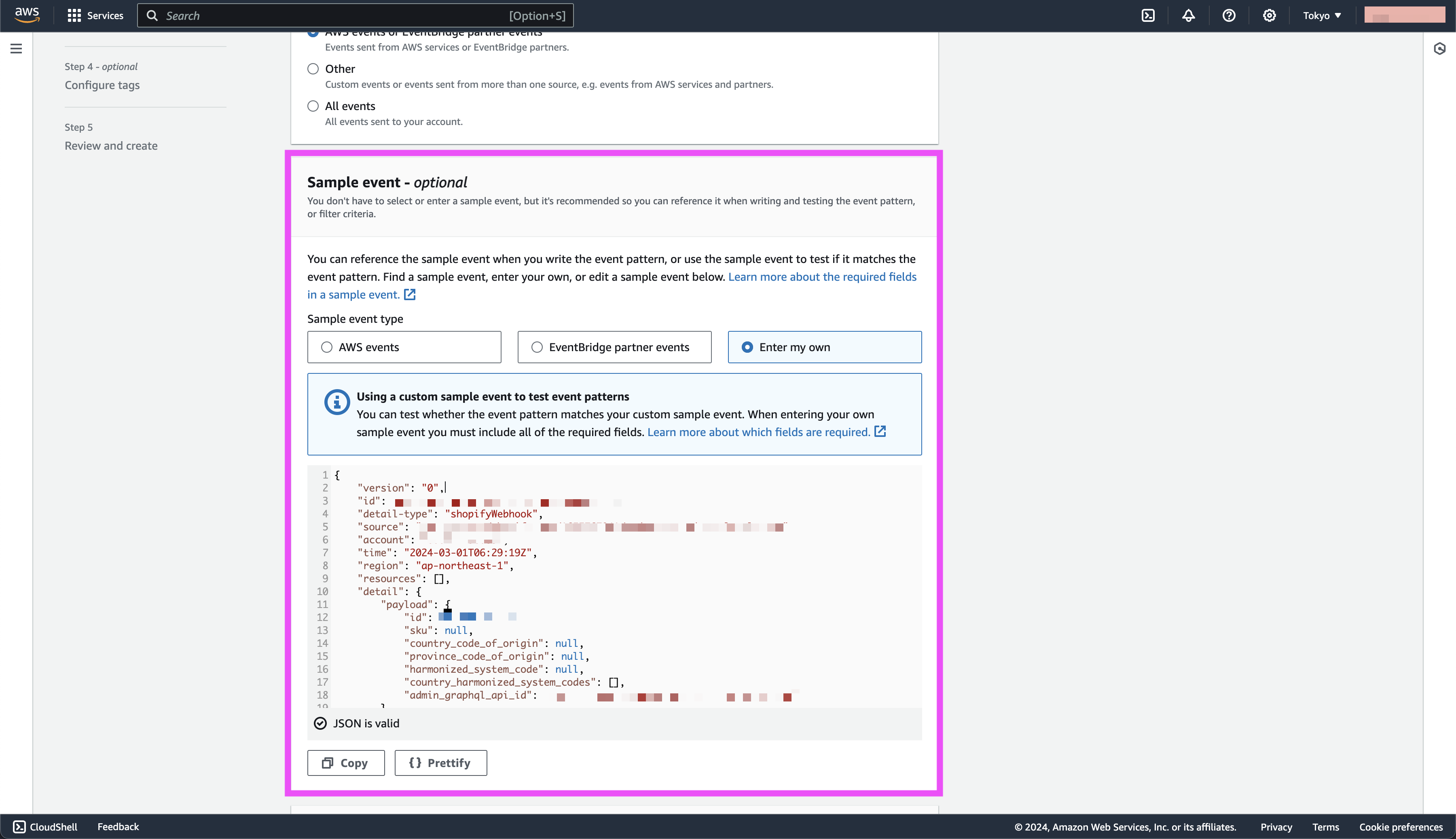The image size is (1456, 839).
Task: Select the All events radio option
Action: [313, 106]
